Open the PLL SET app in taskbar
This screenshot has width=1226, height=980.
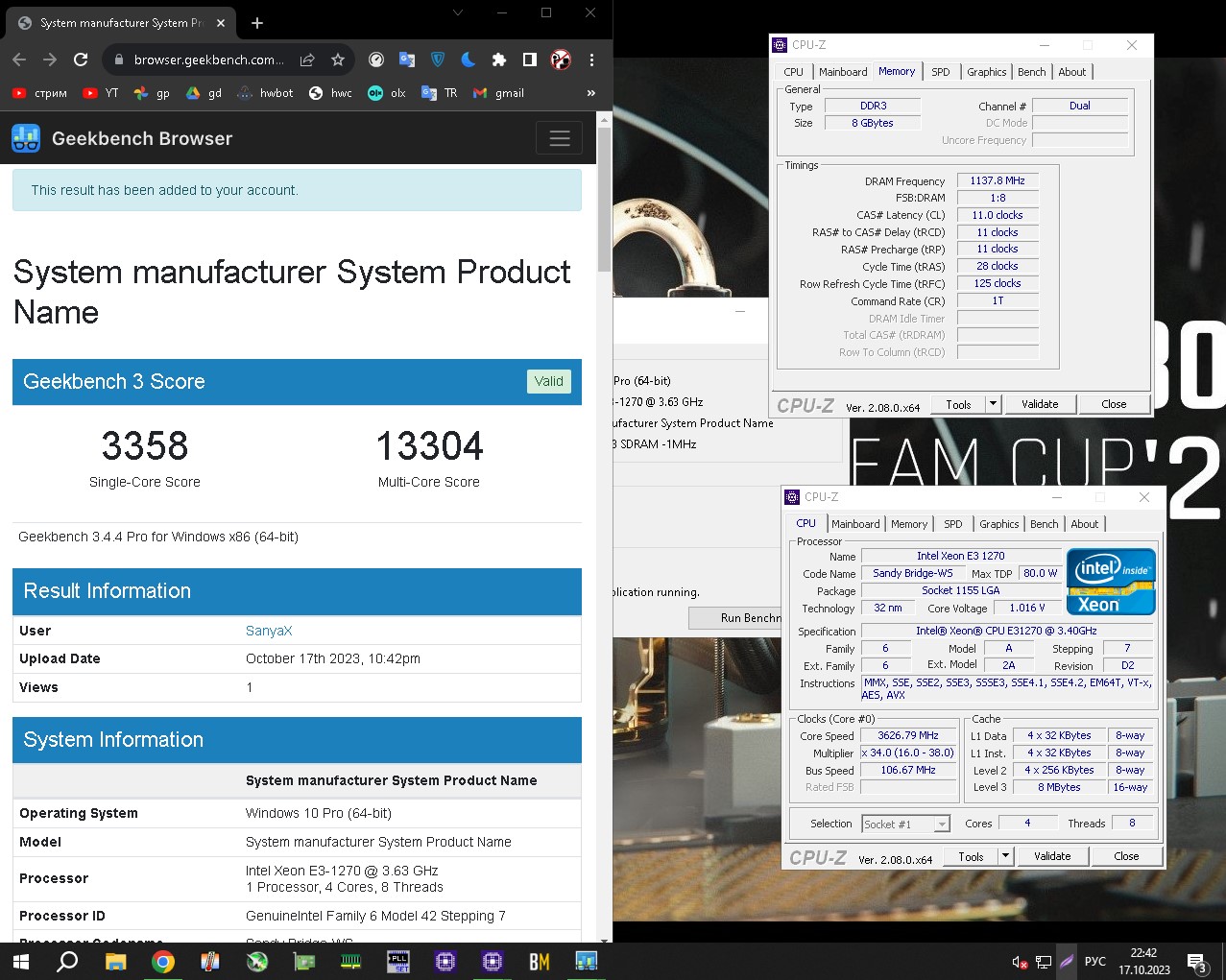pos(398,961)
